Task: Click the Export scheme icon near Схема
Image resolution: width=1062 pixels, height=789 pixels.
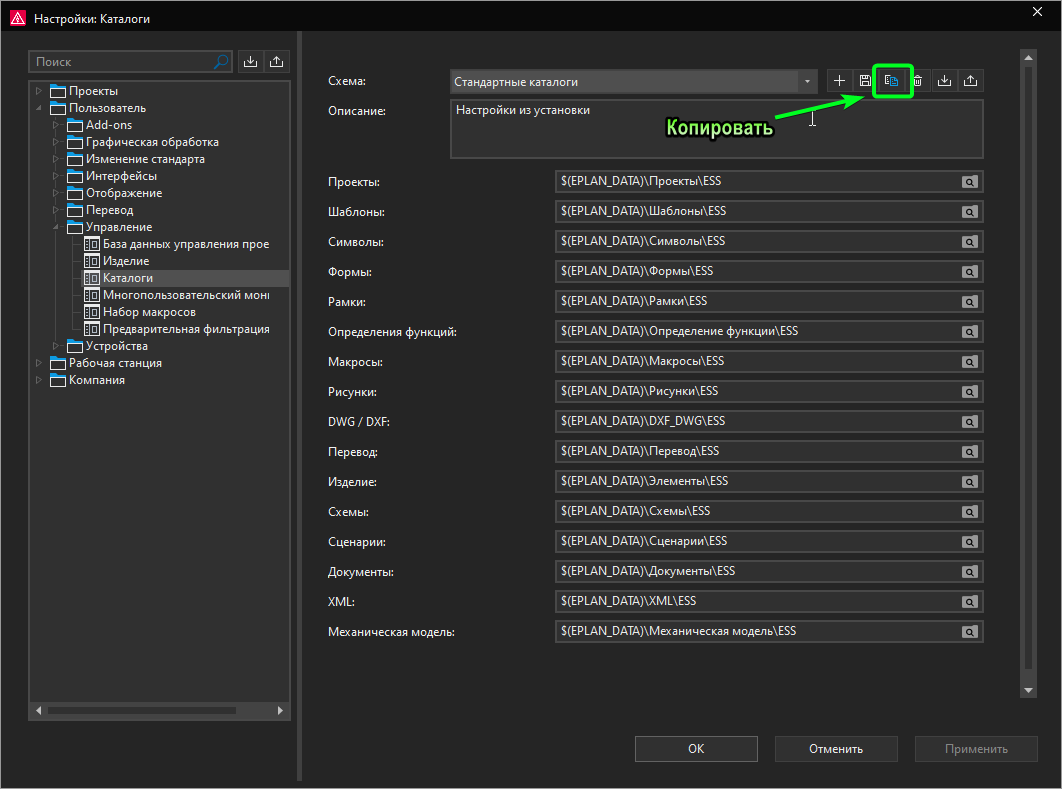Action: [x=971, y=81]
